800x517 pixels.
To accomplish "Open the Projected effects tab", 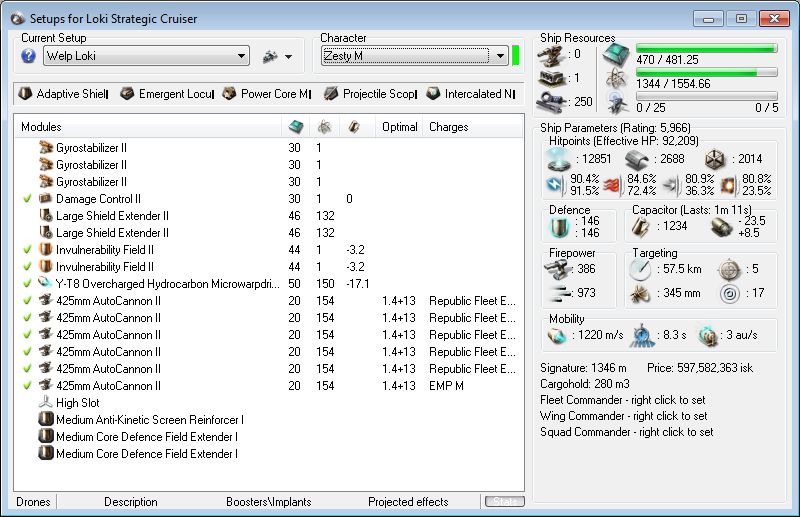I will pos(408,502).
